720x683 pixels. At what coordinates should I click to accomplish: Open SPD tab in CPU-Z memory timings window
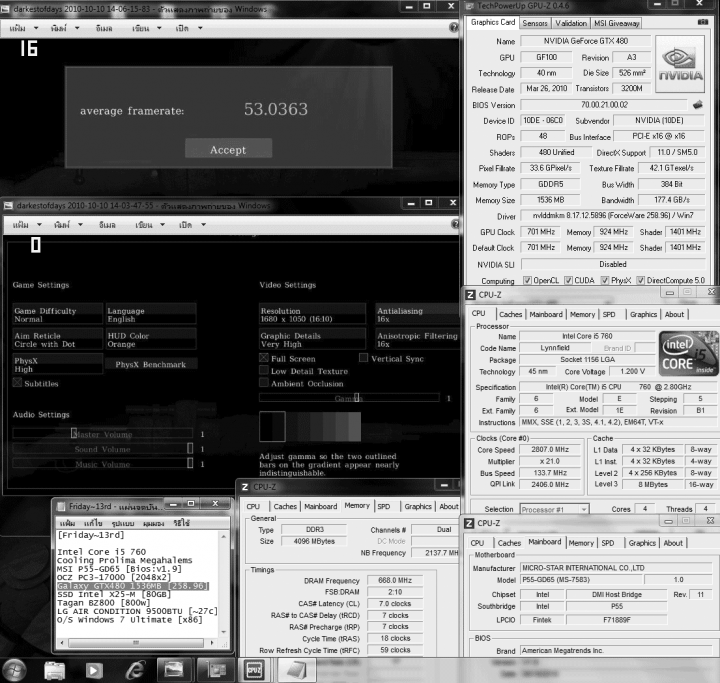point(383,506)
